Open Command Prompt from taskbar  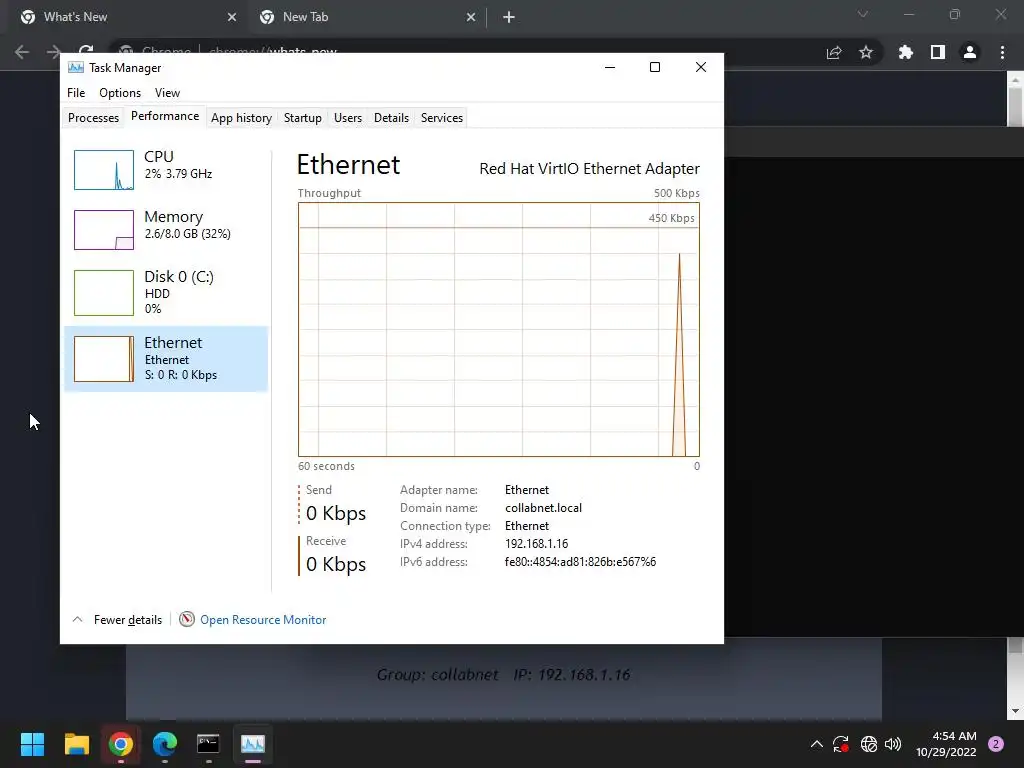click(208, 744)
